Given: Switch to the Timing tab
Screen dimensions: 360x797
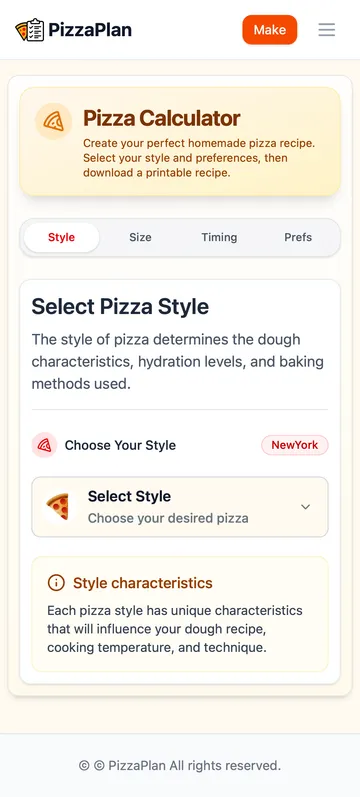Looking at the screenshot, I should (219, 237).
